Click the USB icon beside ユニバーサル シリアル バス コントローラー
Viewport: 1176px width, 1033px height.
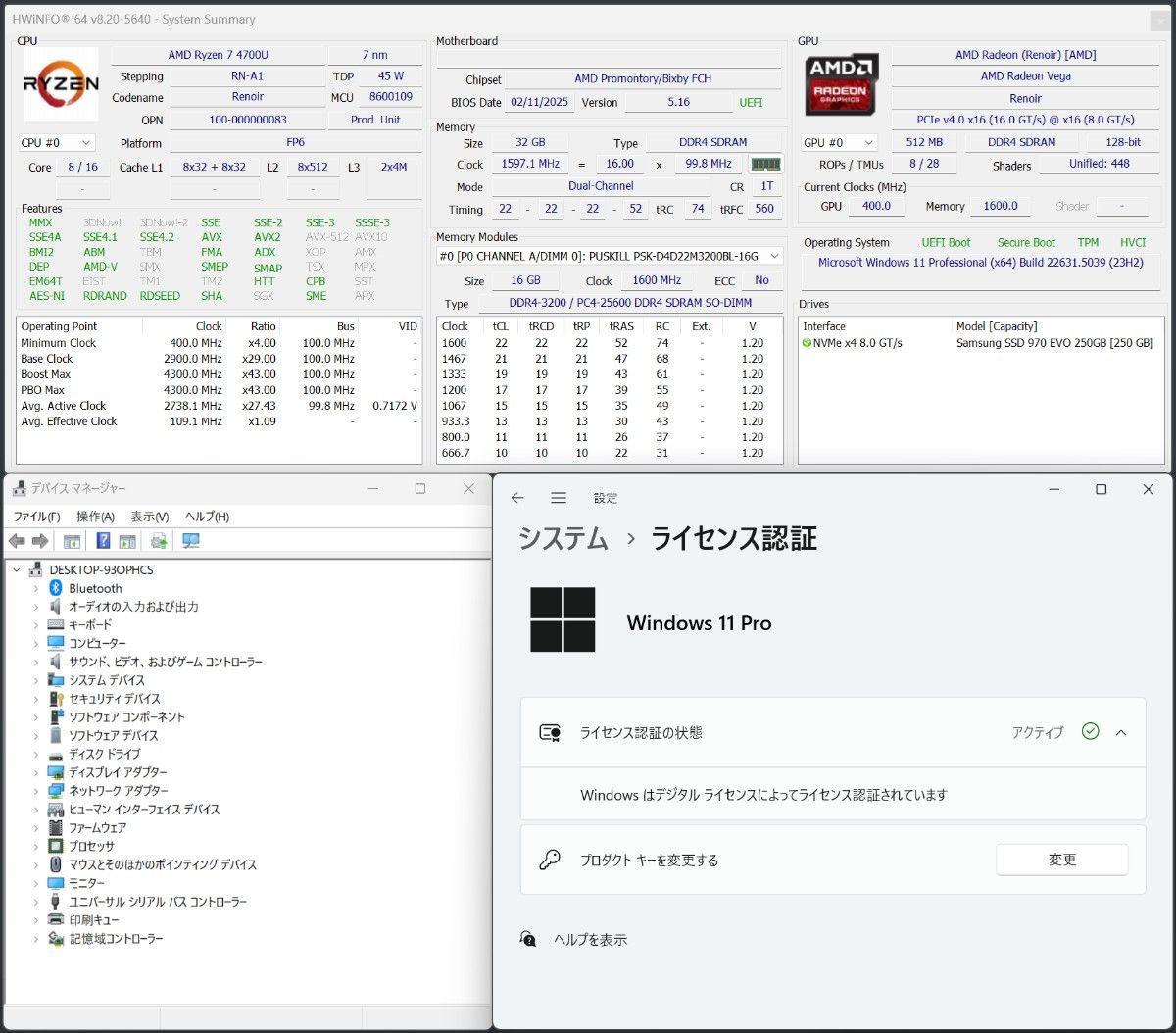(56, 902)
